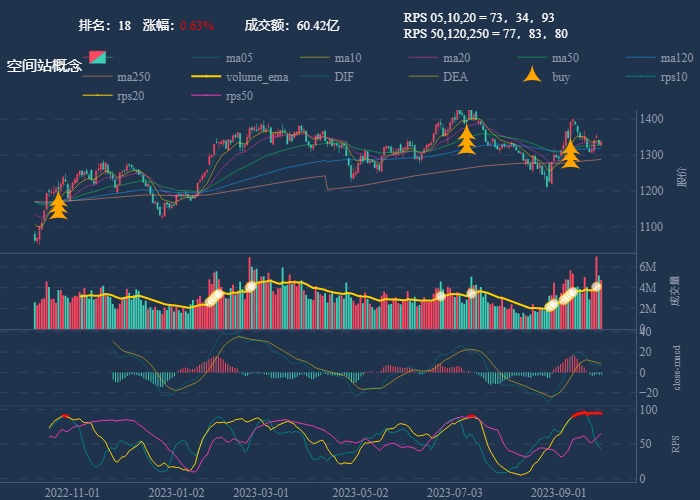This screenshot has height=500, width=700.
Task: Click the 空间站概念 chart title
Action: coord(44,66)
